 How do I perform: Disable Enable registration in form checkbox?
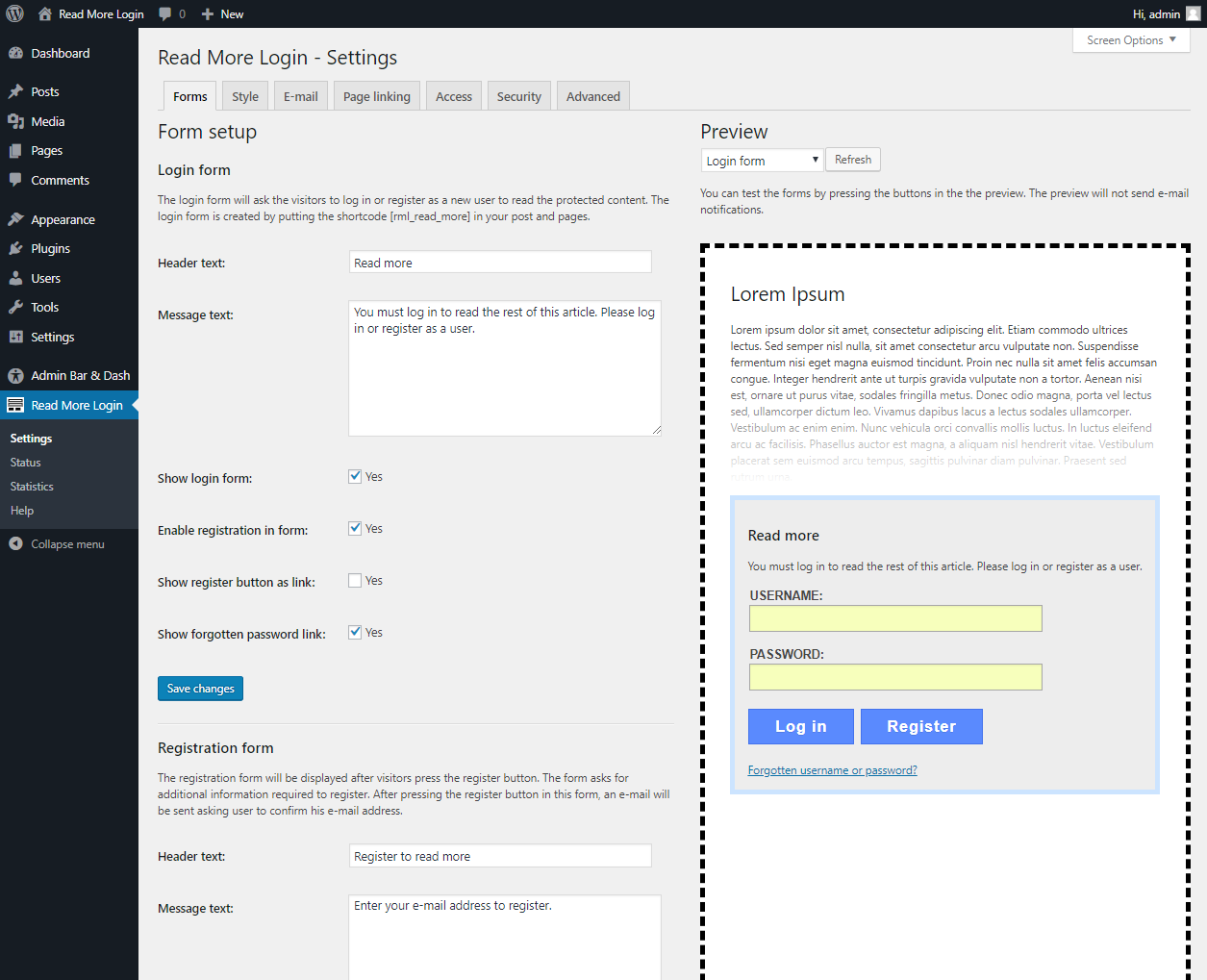click(355, 528)
